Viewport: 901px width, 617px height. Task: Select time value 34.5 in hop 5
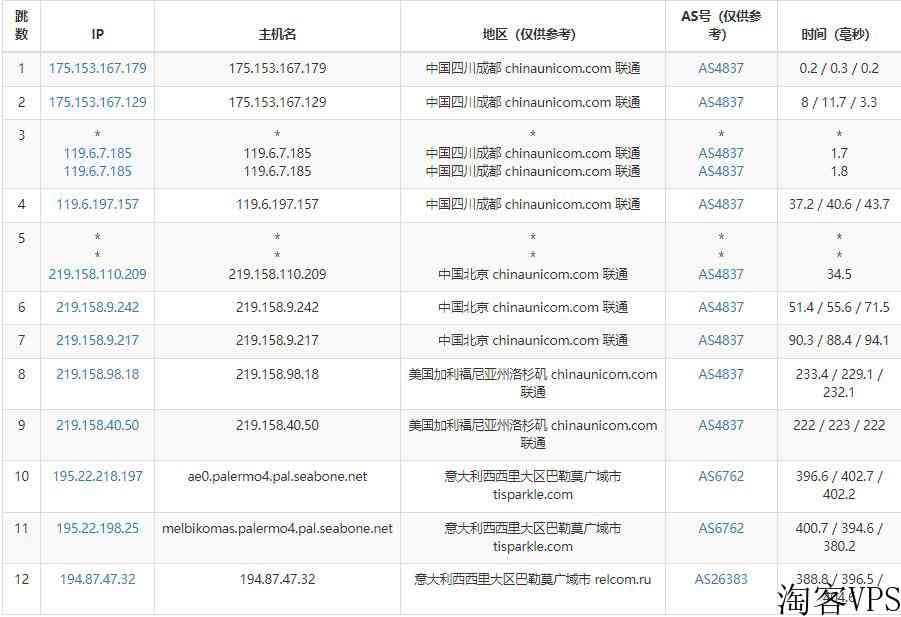(x=839, y=274)
